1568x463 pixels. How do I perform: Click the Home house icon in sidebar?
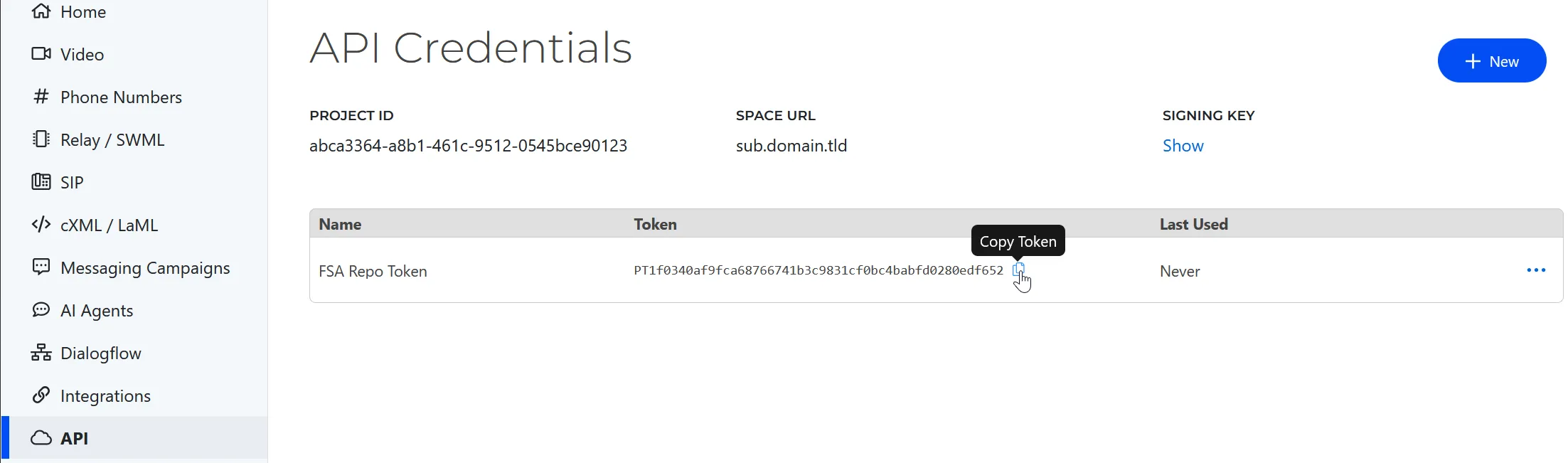pos(41,11)
